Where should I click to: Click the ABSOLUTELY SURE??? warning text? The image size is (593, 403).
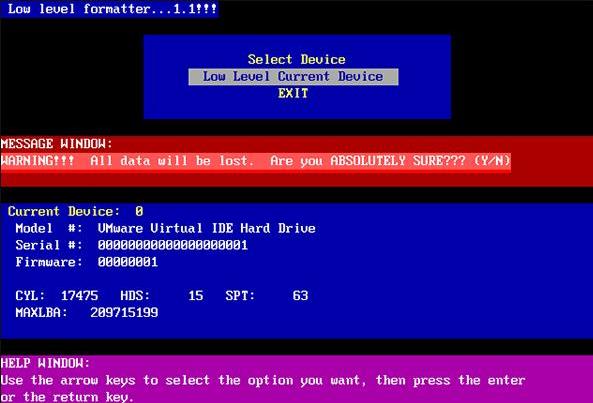point(398,161)
